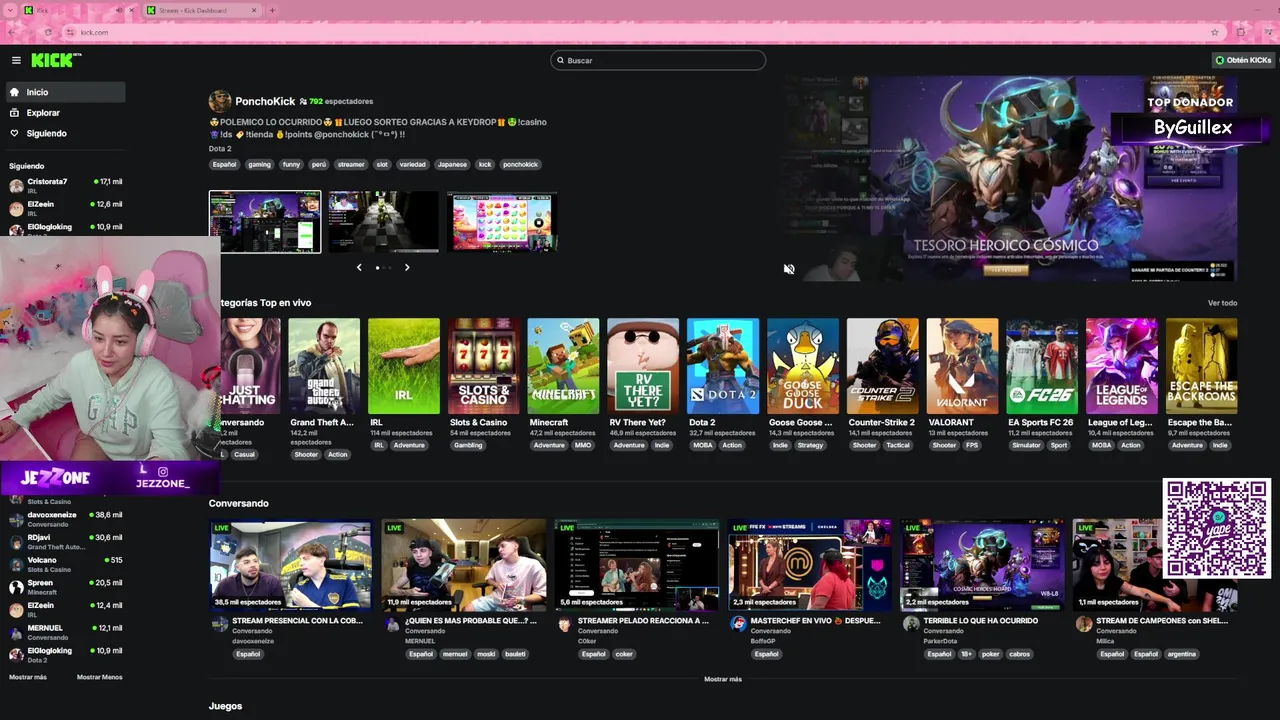Click Ver todo for top categories

(x=1222, y=303)
